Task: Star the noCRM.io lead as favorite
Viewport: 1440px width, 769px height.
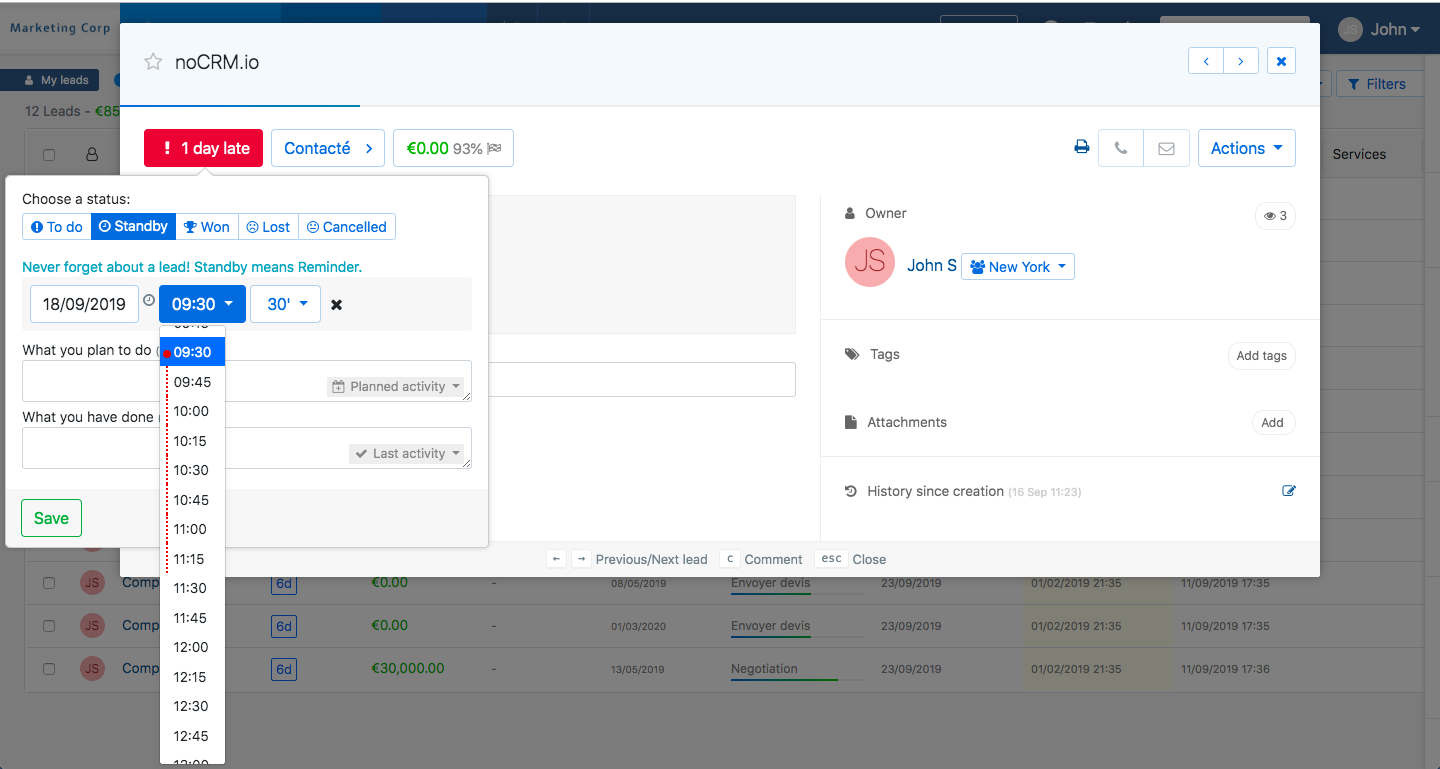Action: (153, 62)
